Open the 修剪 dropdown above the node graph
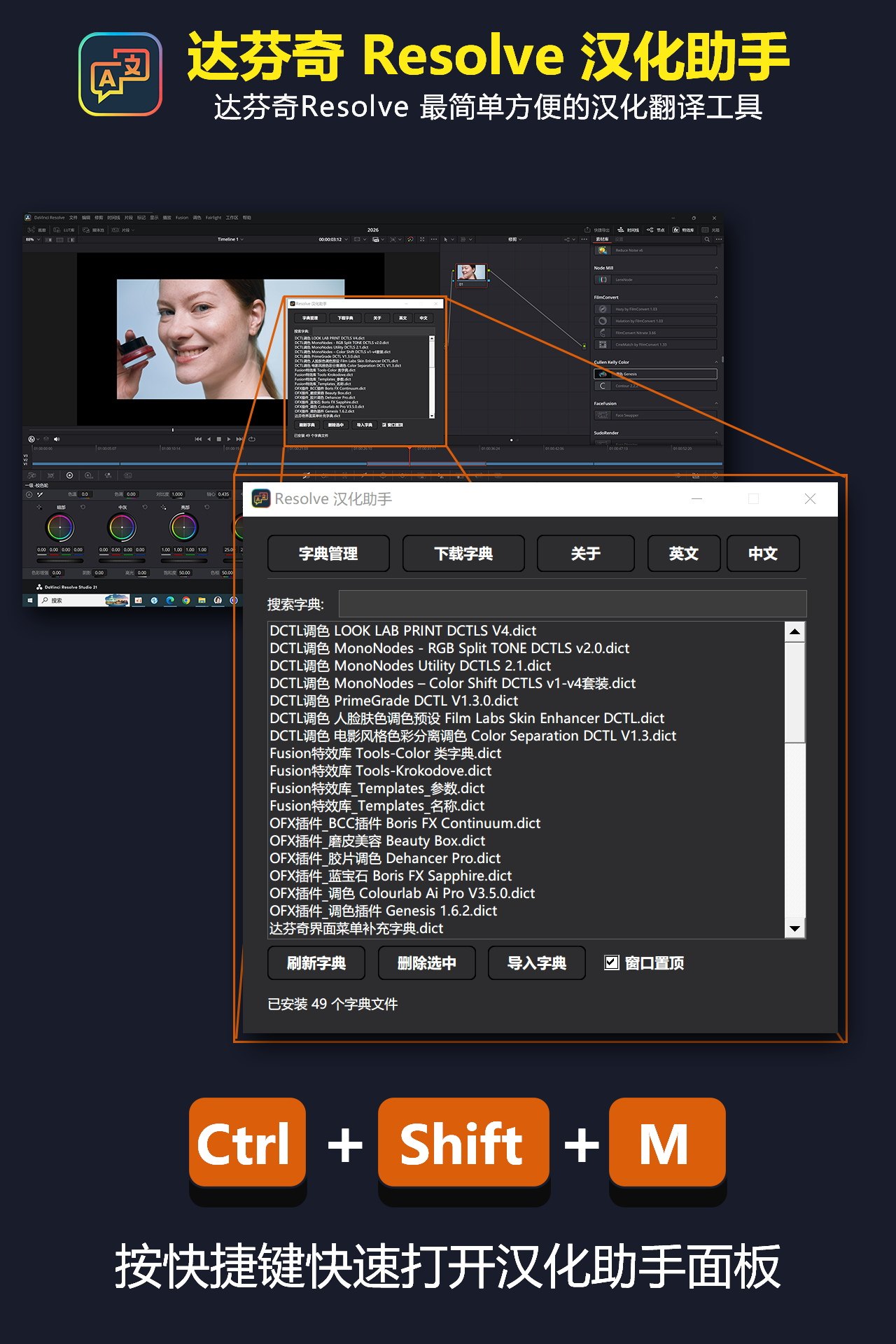 [514, 239]
